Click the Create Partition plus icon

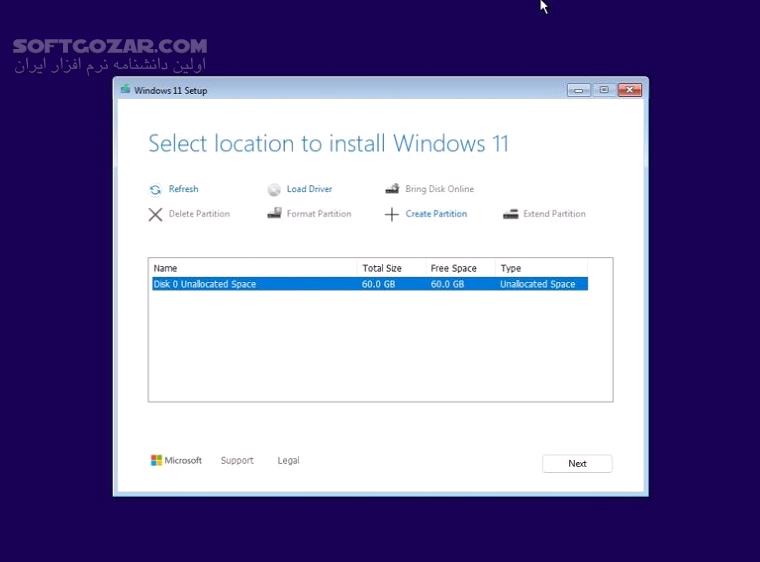(392, 214)
